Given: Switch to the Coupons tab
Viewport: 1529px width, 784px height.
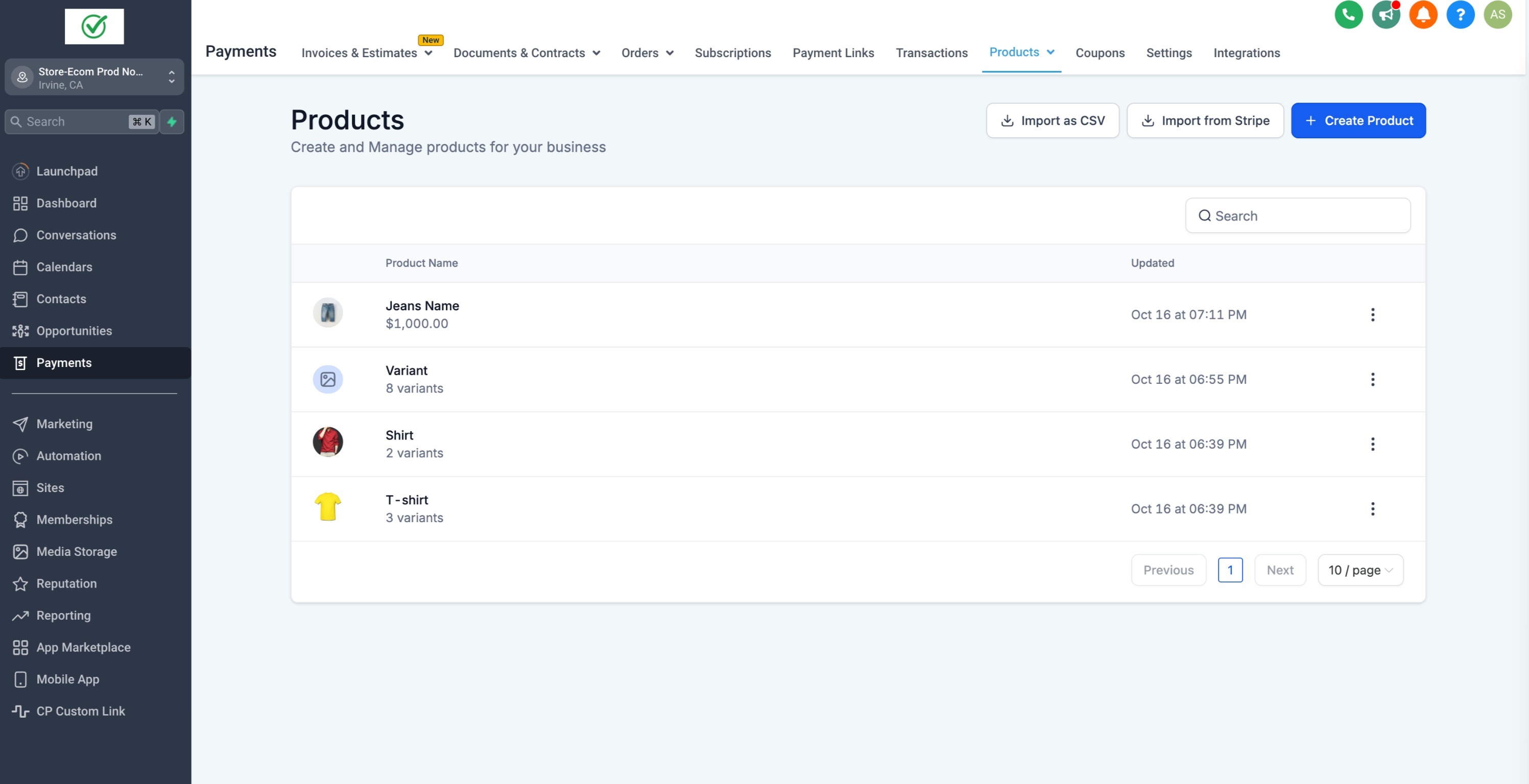Looking at the screenshot, I should click(1100, 53).
